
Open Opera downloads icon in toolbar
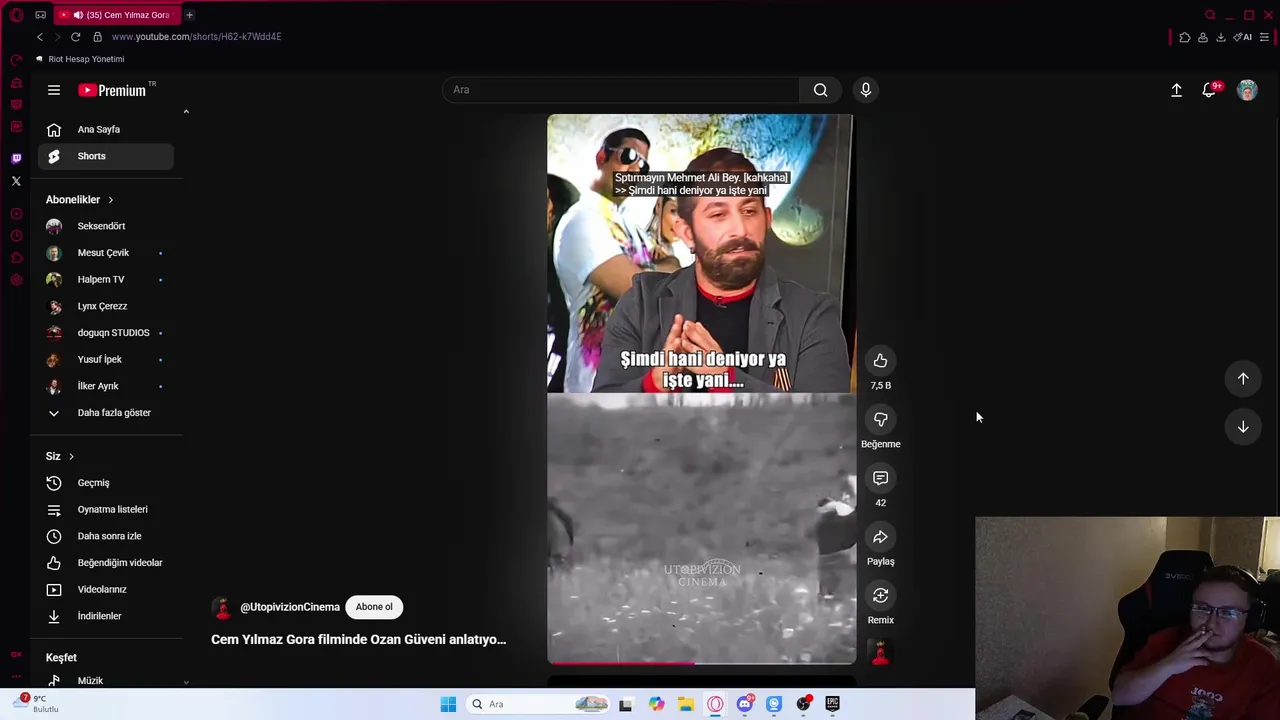click(1221, 37)
